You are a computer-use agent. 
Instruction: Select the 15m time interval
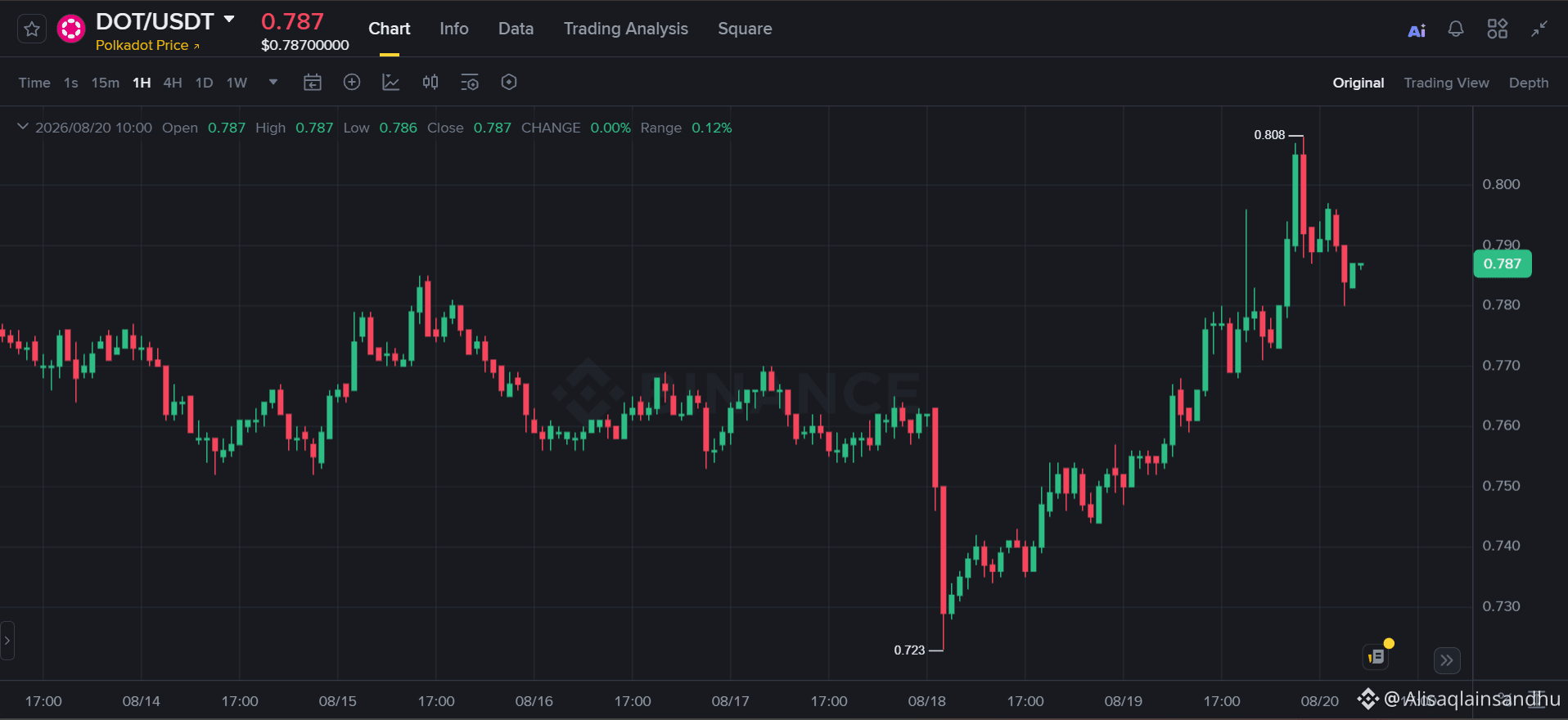pos(106,83)
